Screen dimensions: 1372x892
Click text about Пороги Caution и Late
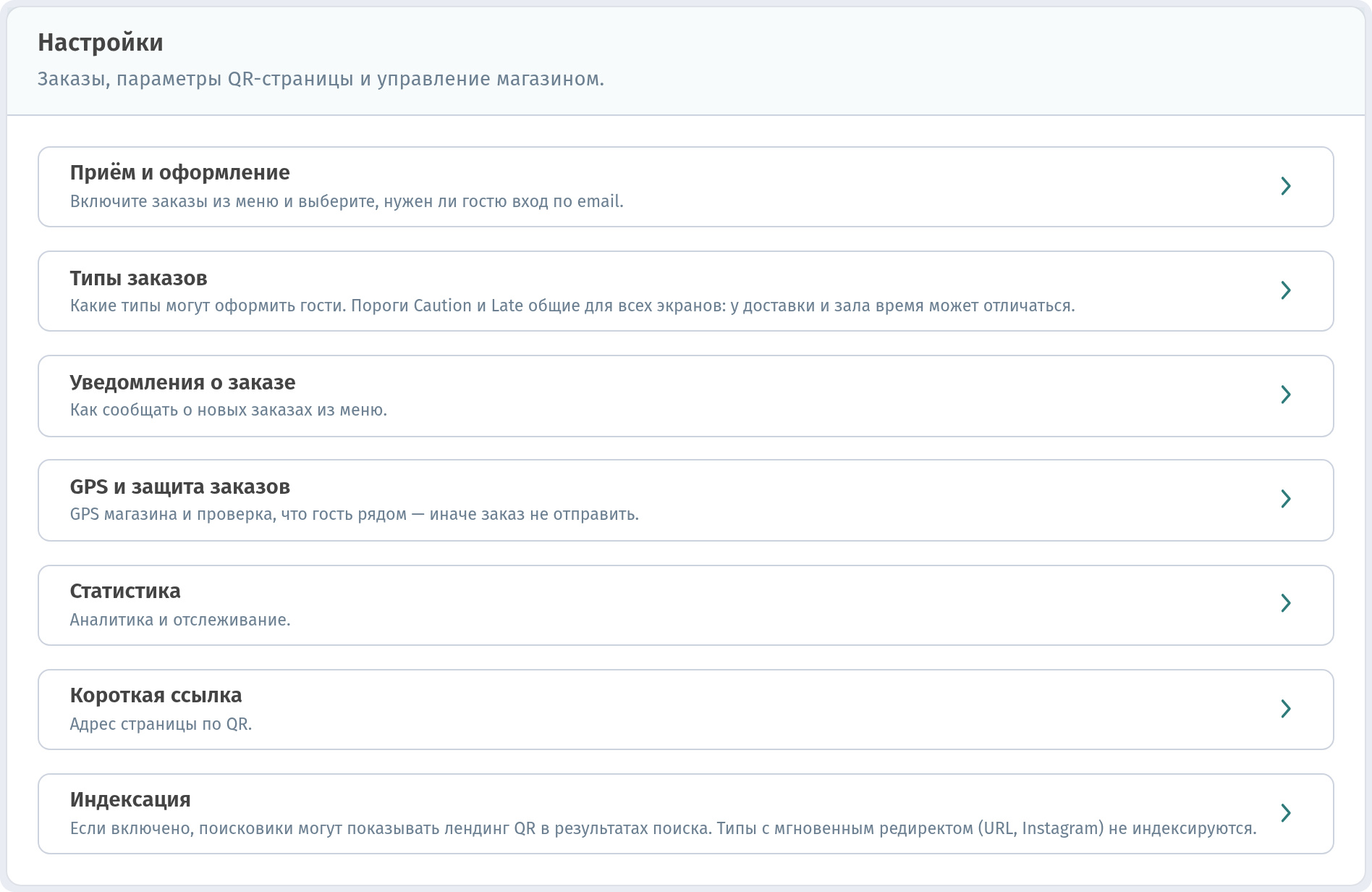pyautogui.click(x=572, y=306)
